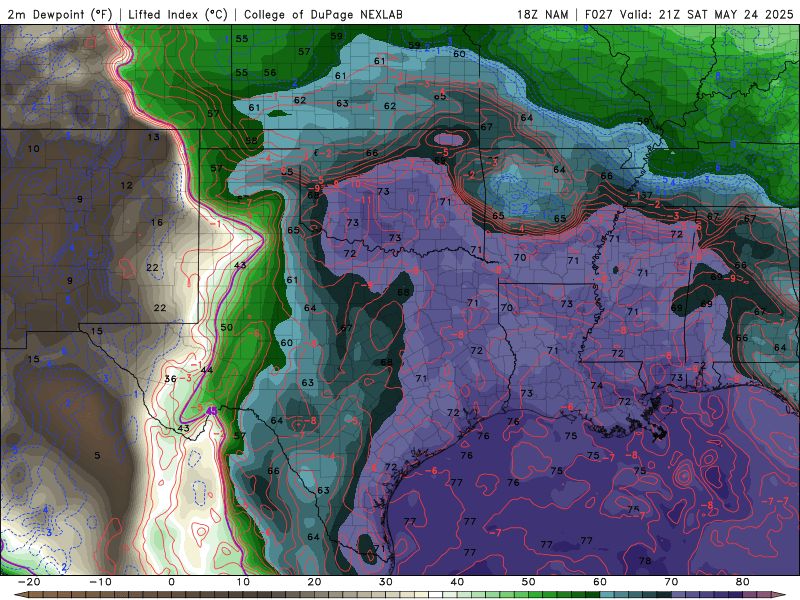Click the red "-10" lifted index contour label

coord(353,184)
